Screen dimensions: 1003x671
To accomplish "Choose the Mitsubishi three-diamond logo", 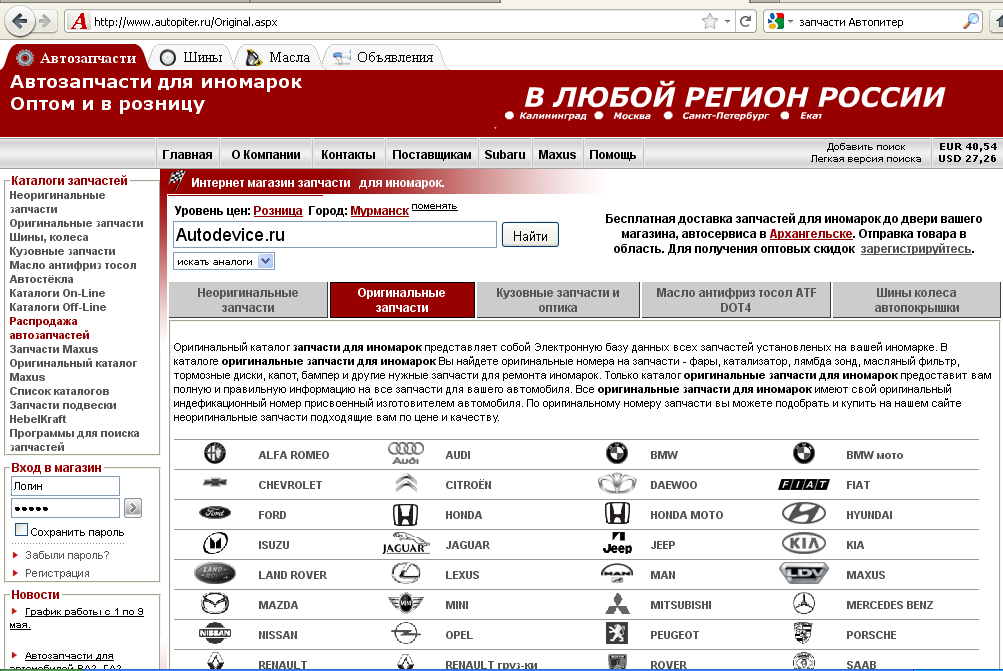I will [x=617, y=604].
